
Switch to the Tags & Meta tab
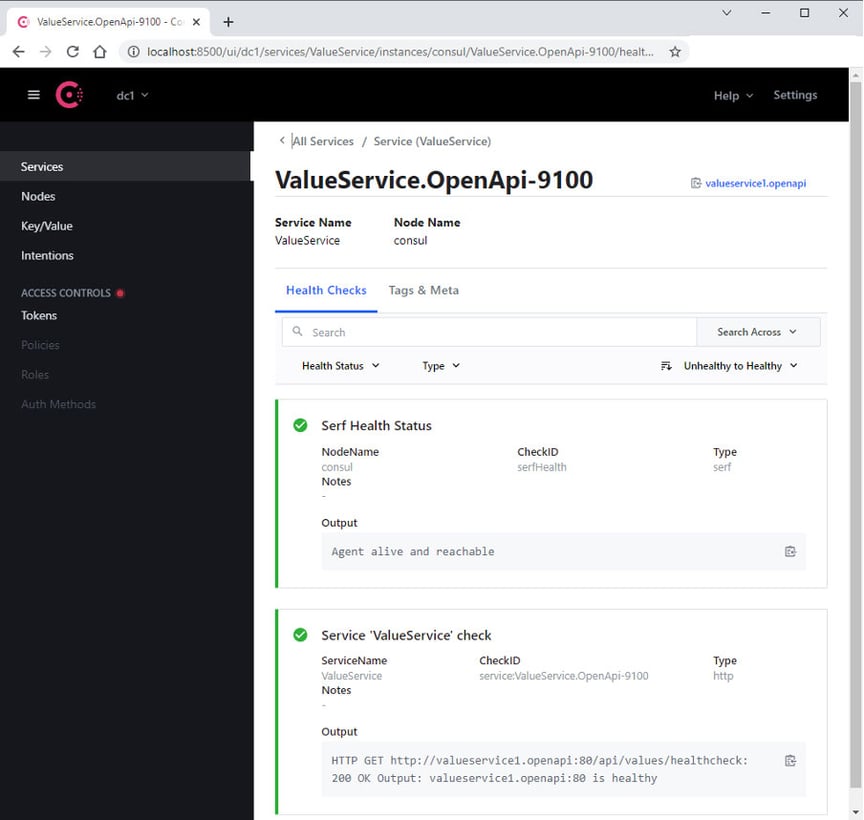pyautogui.click(x=423, y=290)
